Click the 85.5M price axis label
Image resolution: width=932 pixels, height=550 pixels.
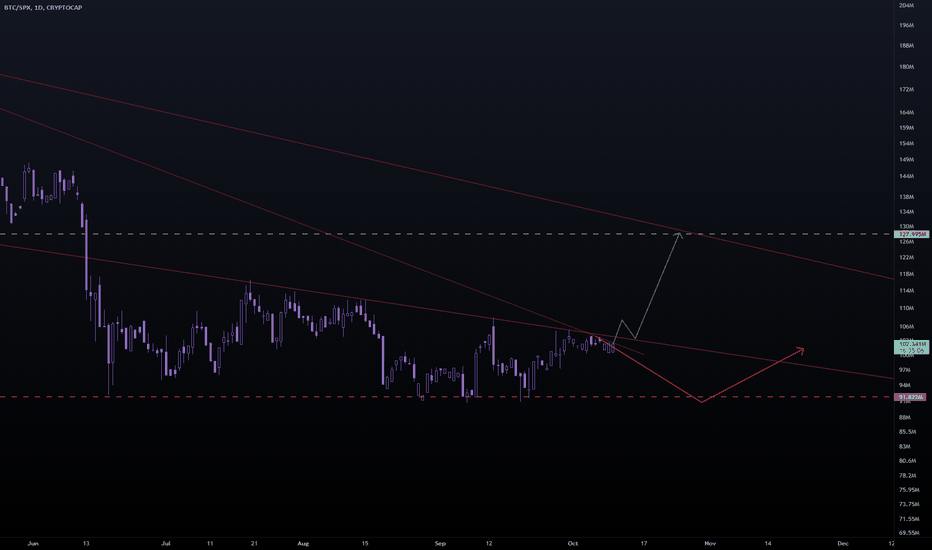[907, 432]
